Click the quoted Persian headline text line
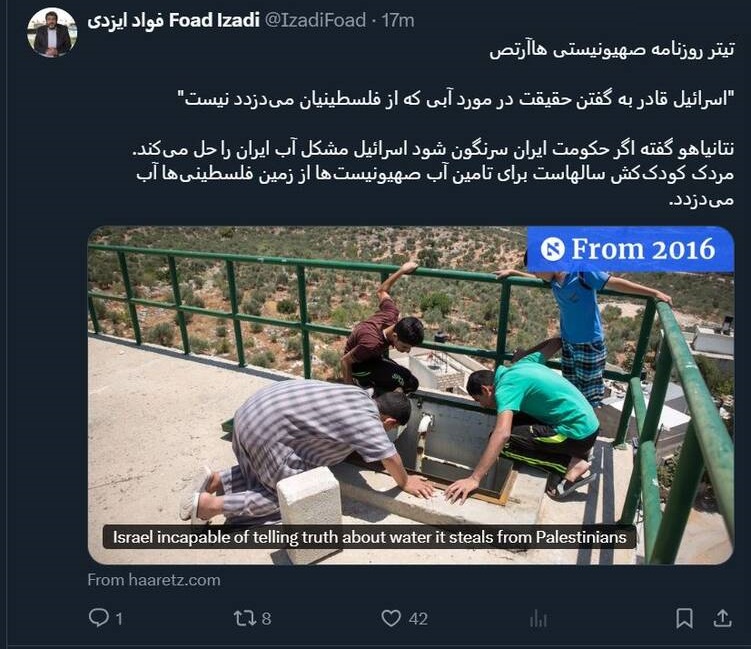751x649 pixels. pos(455,99)
